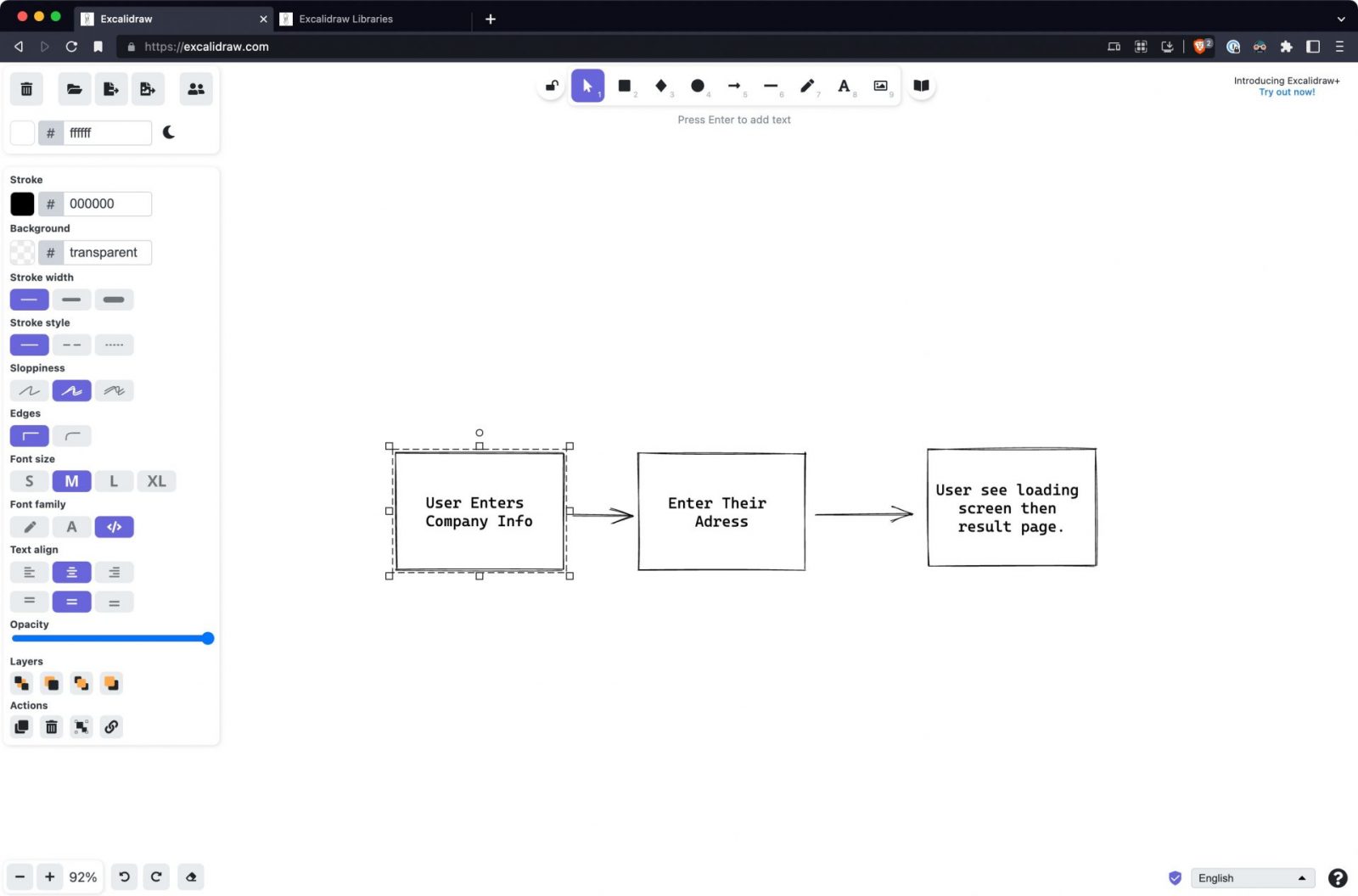This screenshot has height=896, width=1358.
Task: Select the Diamond shape tool
Action: pos(661,86)
